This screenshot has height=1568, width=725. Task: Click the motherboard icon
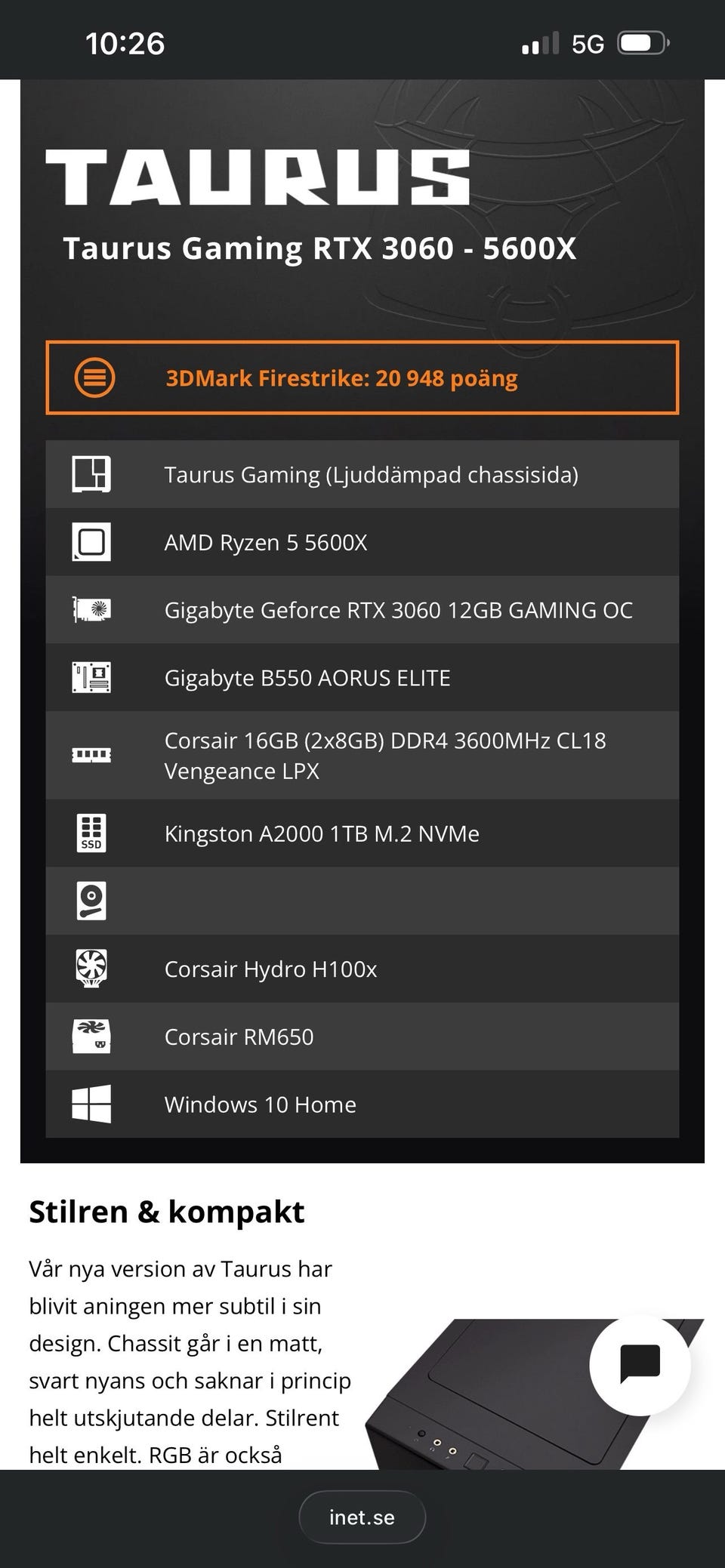coord(91,677)
